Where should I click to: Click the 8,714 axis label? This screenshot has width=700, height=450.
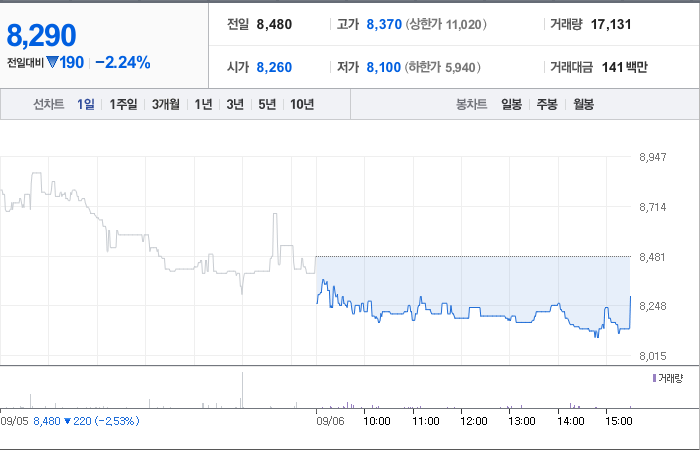[x=653, y=207]
